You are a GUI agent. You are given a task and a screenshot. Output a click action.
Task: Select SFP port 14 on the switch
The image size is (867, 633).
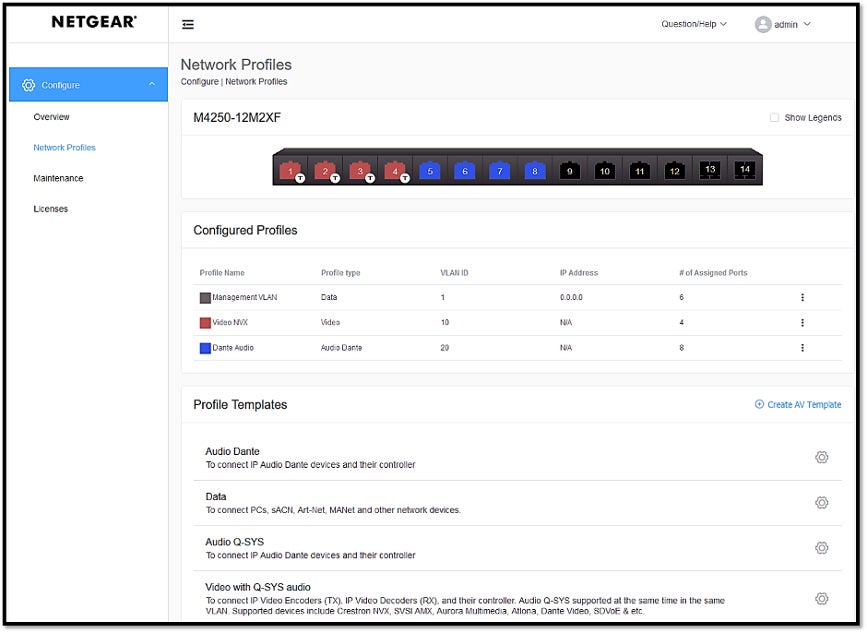coord(745,170)
